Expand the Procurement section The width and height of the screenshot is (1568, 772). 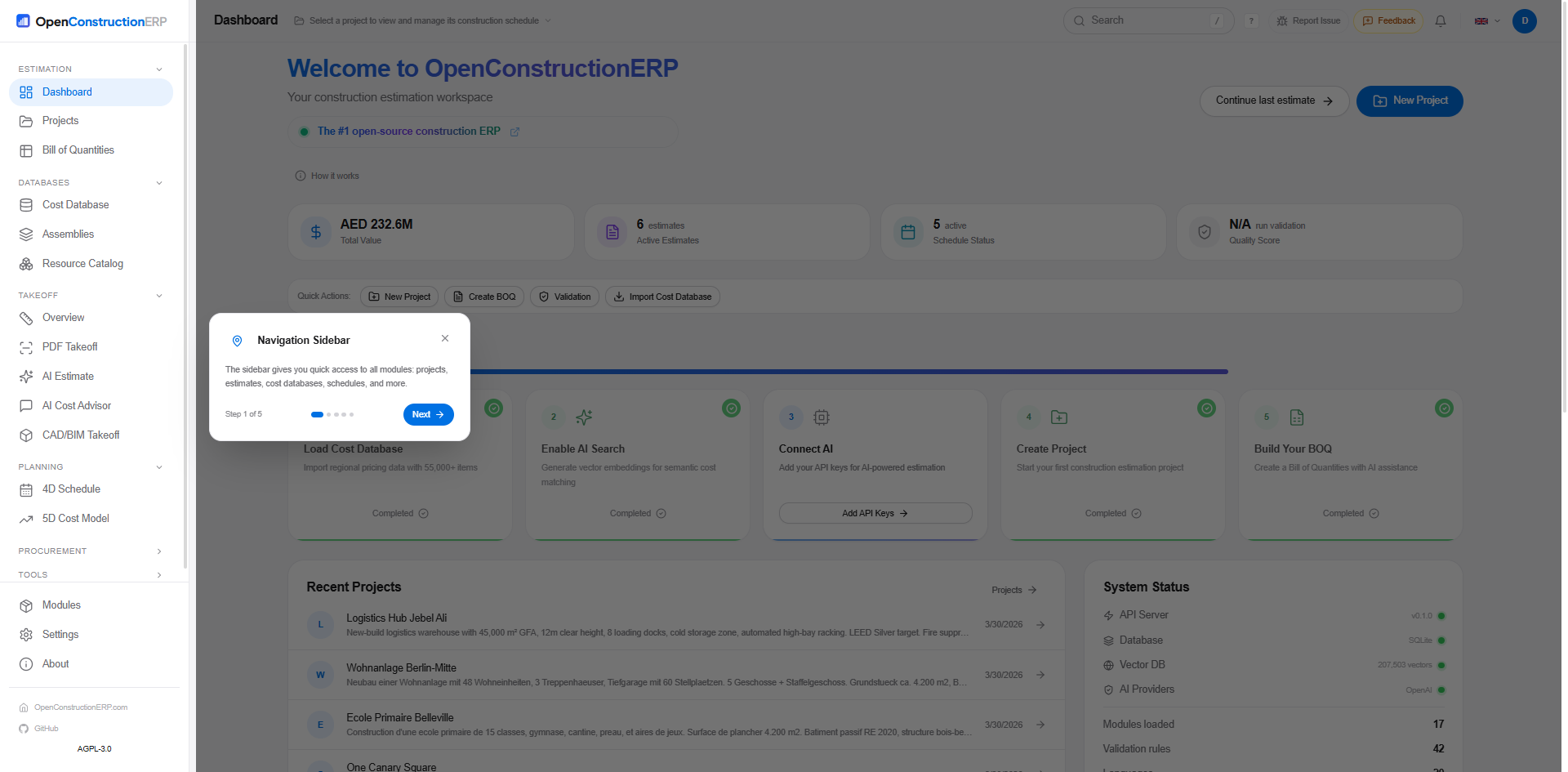tap(159, 551)
